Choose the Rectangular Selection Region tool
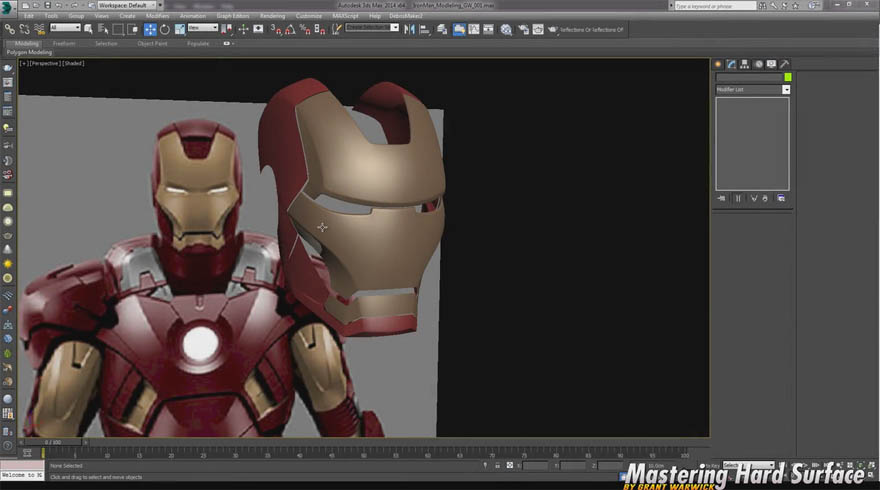This screenshot has width=880, height=490. [x=118, y=29]
